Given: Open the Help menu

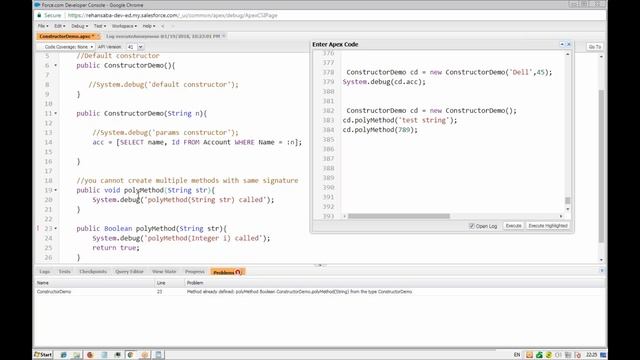Looking at the screenshot, I should [149, 26].
